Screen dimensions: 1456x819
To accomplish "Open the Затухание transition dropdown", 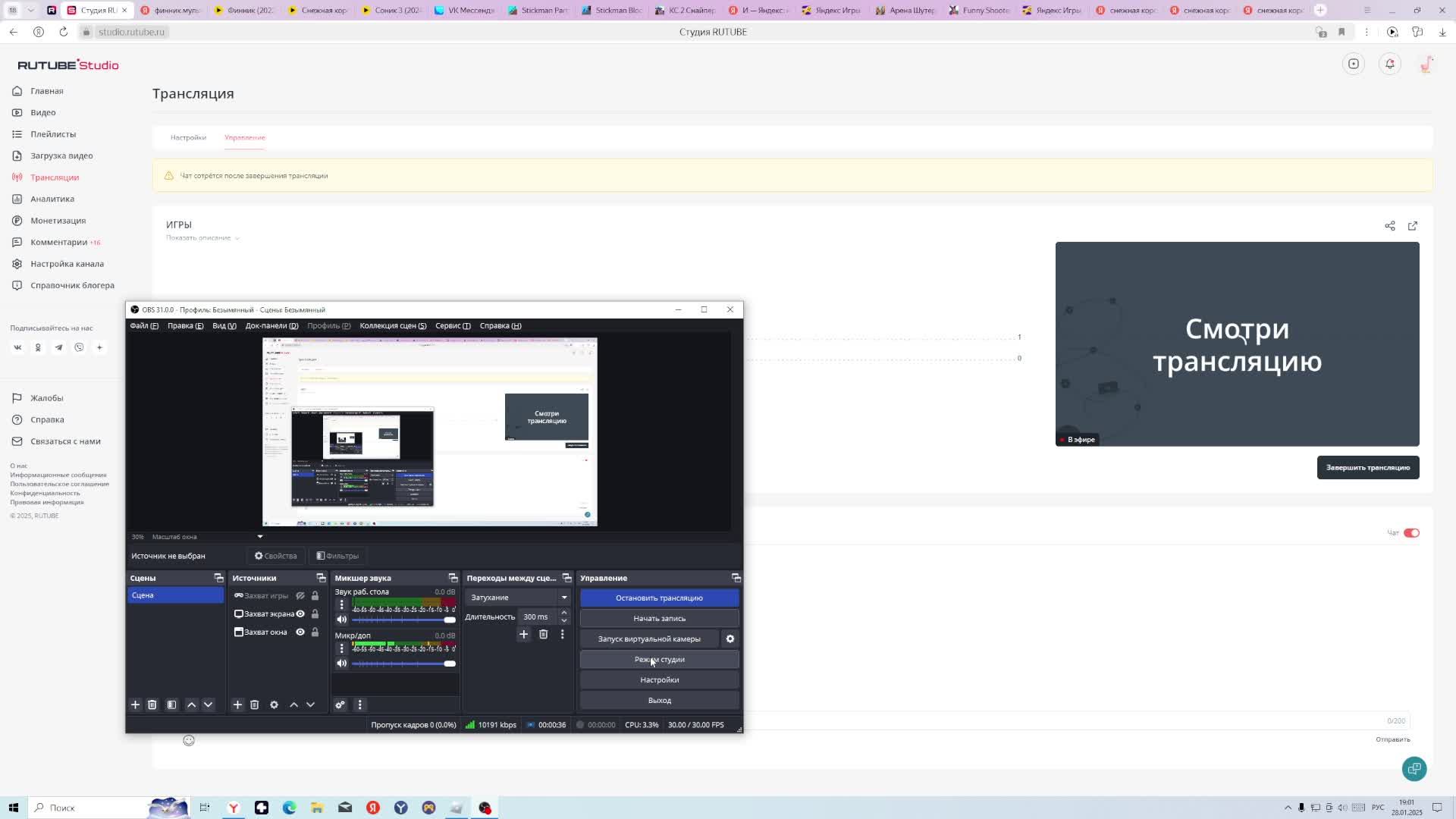I will click(x=517, y=598).
